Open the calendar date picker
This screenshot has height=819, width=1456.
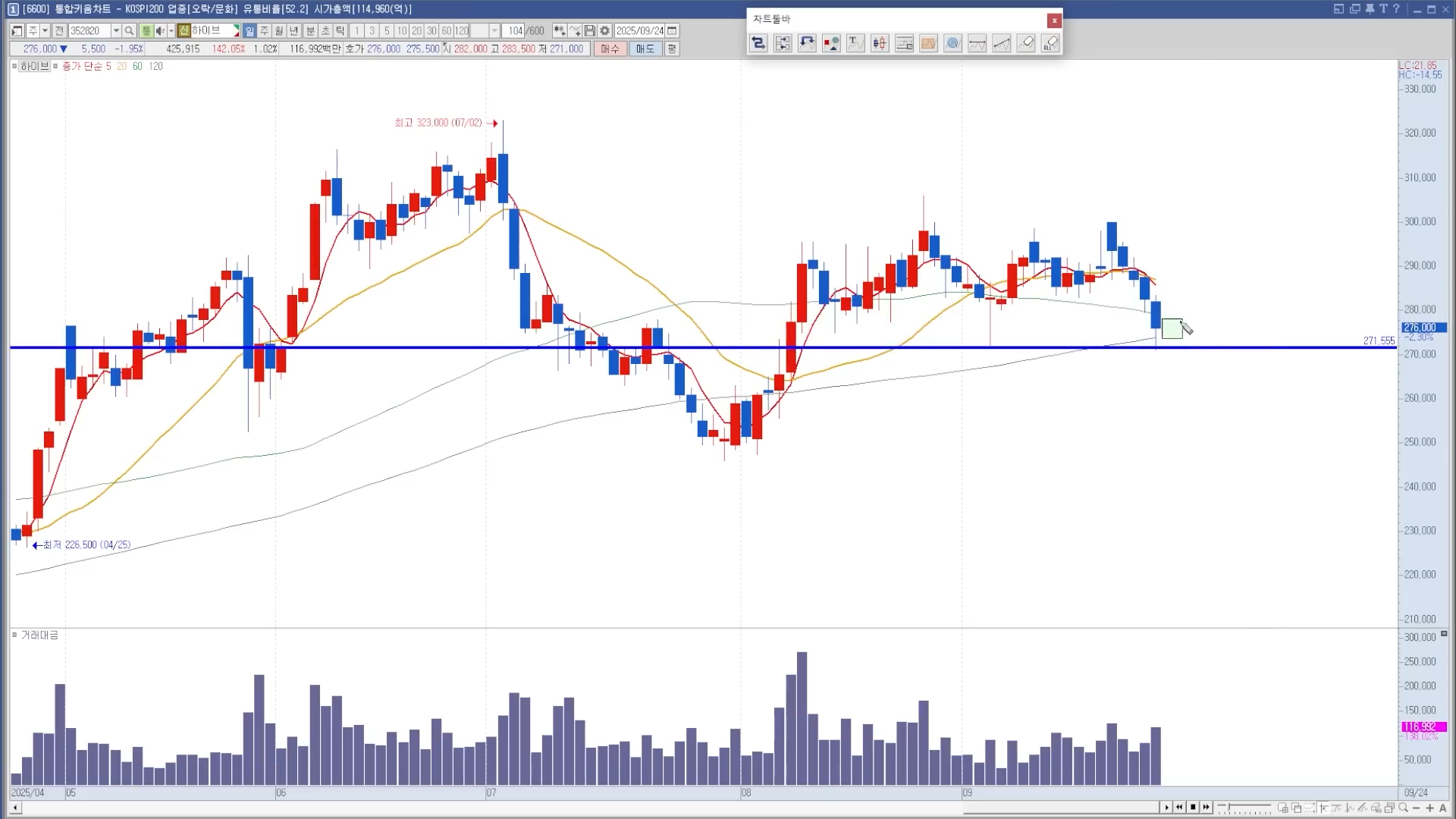click(672, 31)
